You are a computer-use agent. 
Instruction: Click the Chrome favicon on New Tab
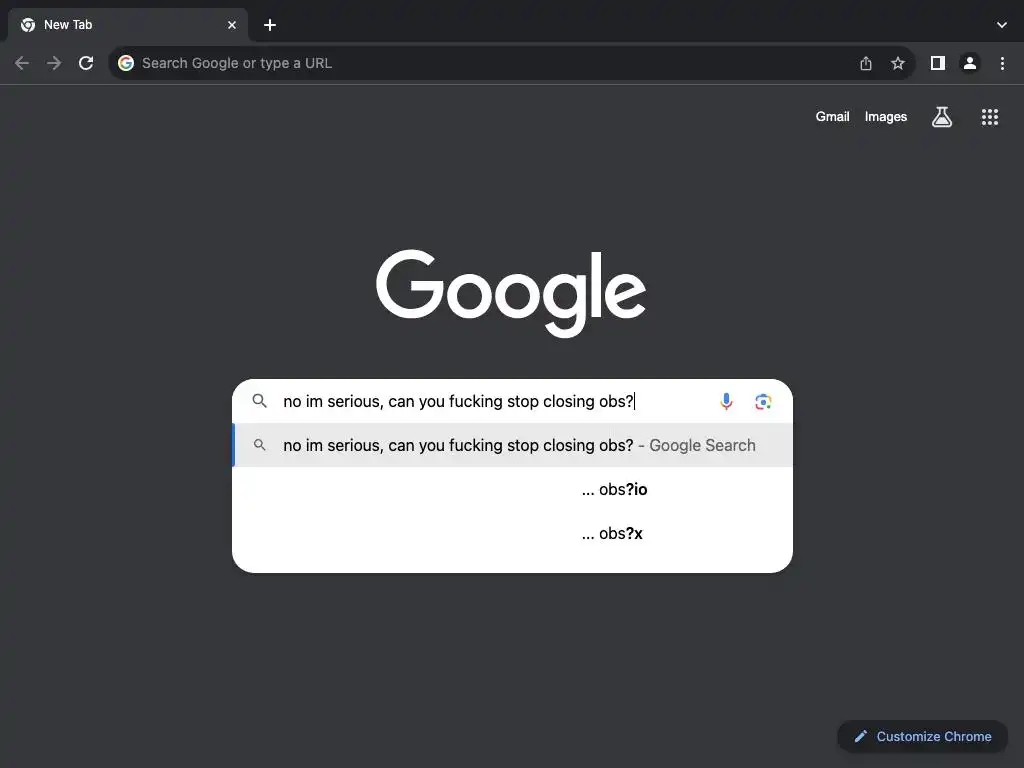coord(27,25)
